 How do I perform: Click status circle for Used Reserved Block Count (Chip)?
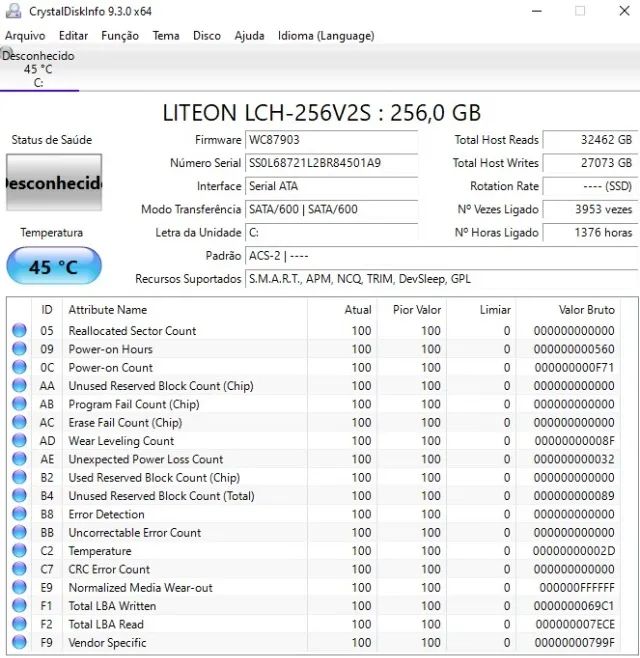pos(19,478)
